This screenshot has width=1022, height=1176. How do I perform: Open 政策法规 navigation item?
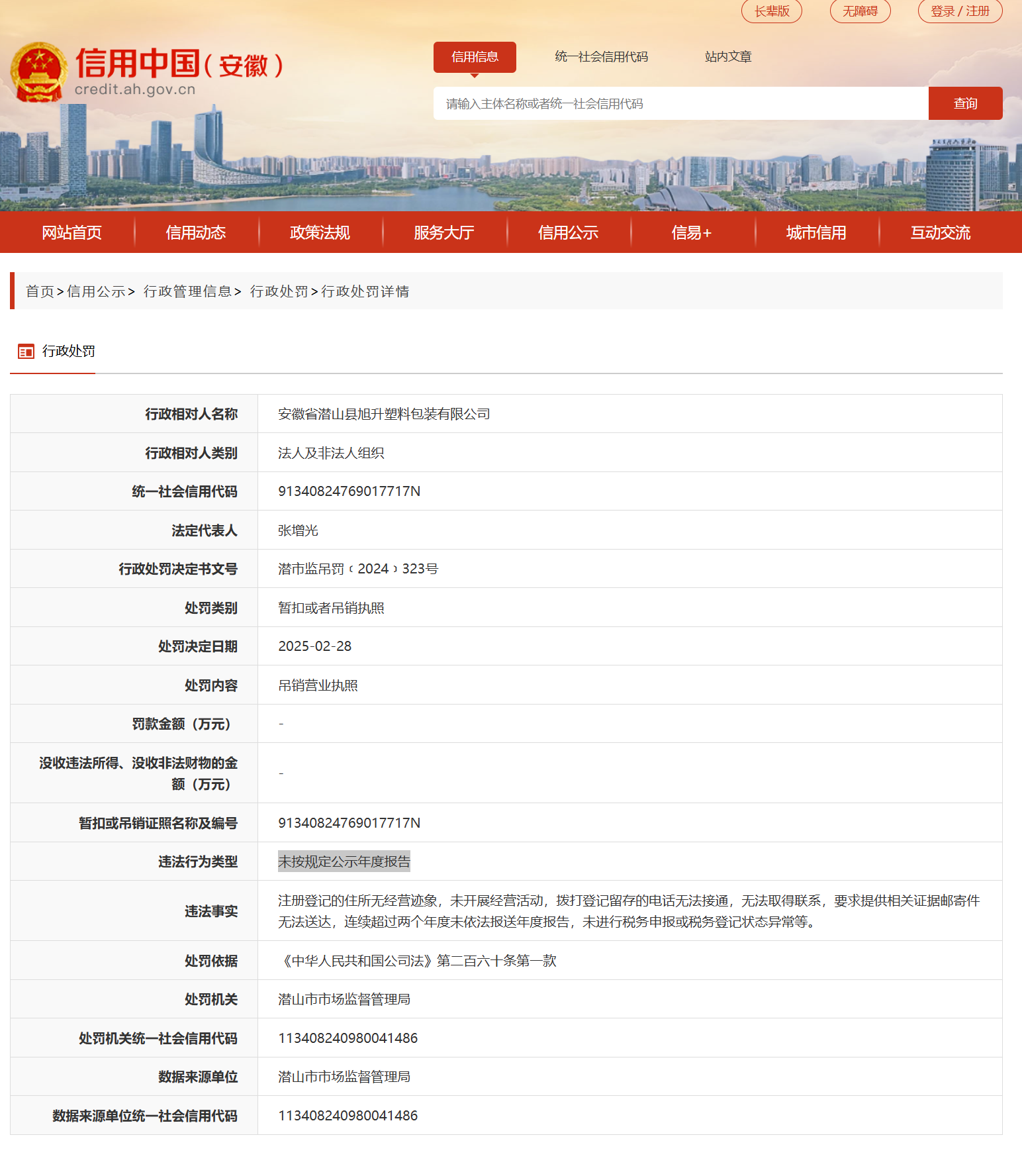[320, 232]
